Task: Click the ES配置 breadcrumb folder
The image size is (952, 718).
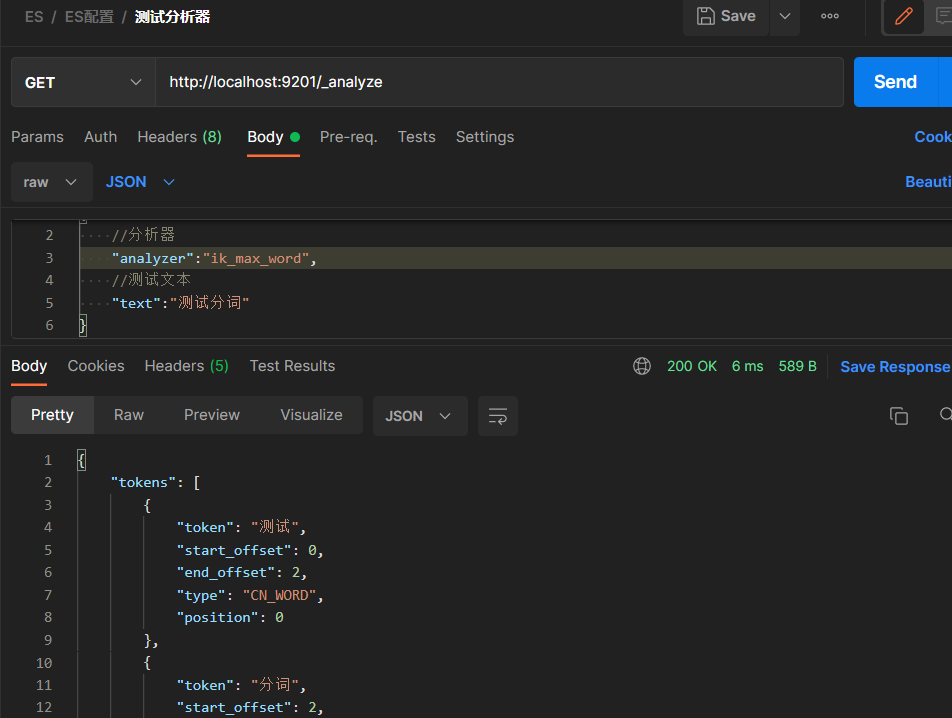Action: (x=89, y=17)
